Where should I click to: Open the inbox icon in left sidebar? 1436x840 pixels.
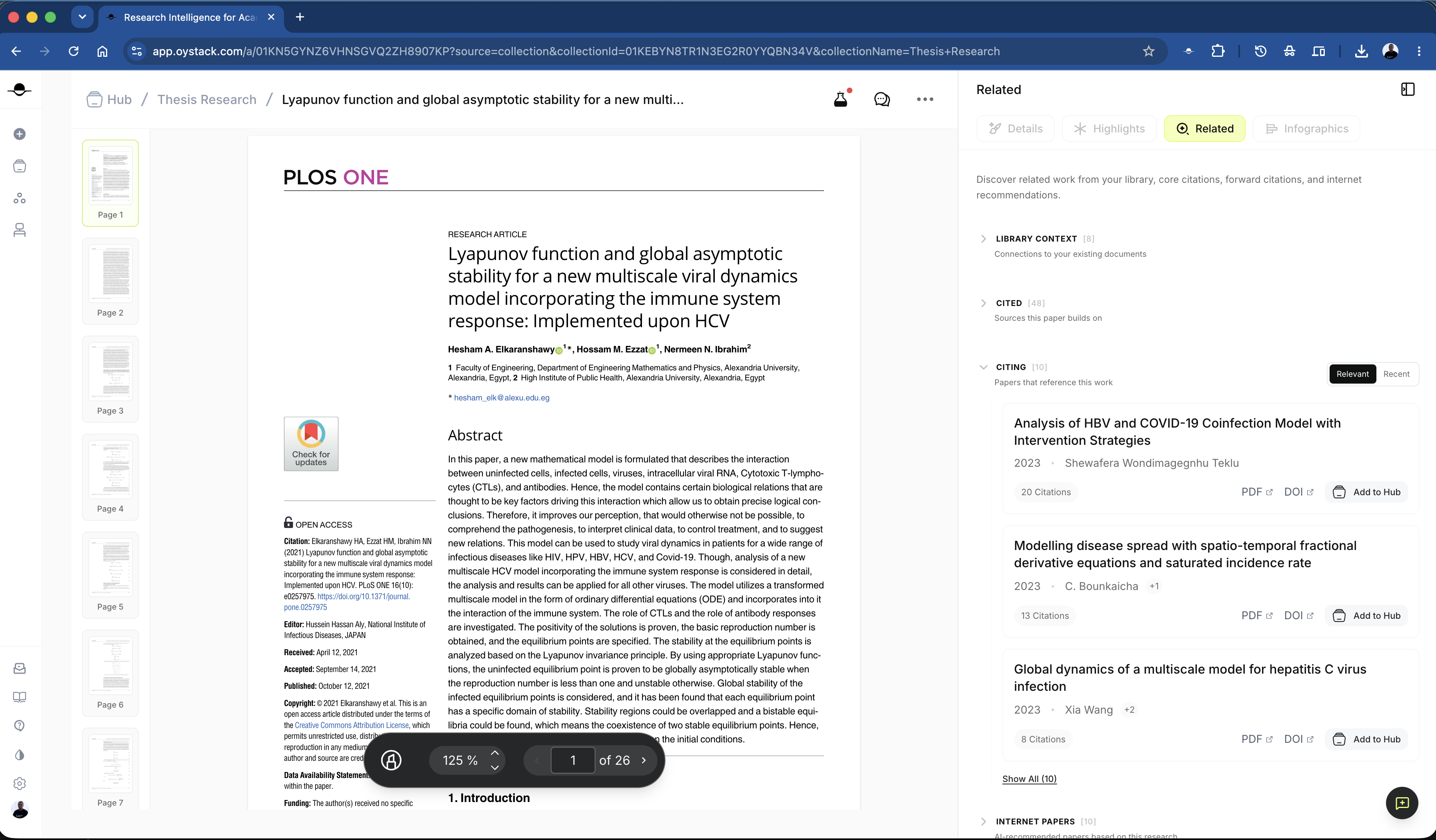tap(20, 668)
